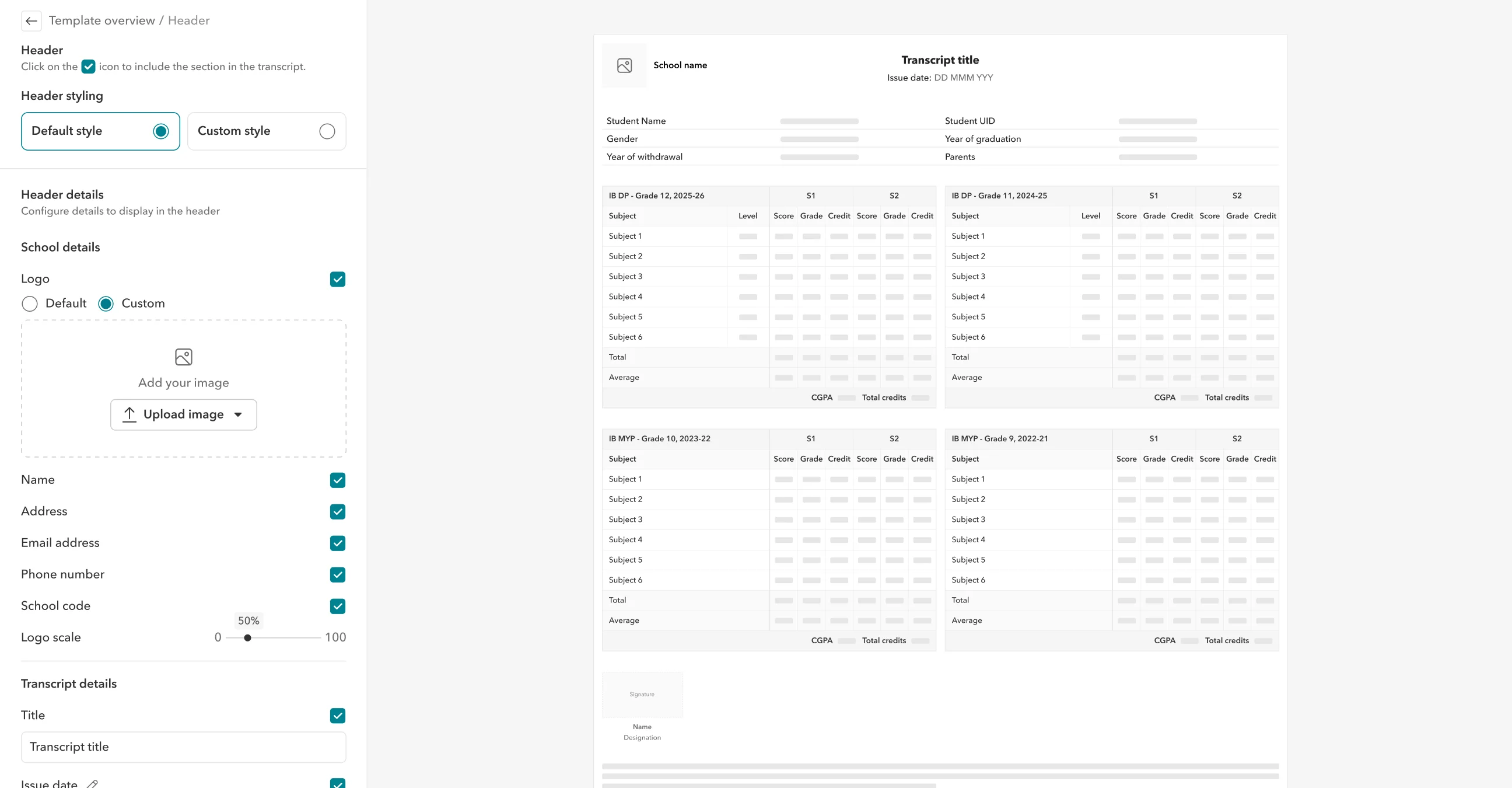Click the logo placeholder in the transcript preview
The height and width of the screenshot is (788, 1512).
625,65
